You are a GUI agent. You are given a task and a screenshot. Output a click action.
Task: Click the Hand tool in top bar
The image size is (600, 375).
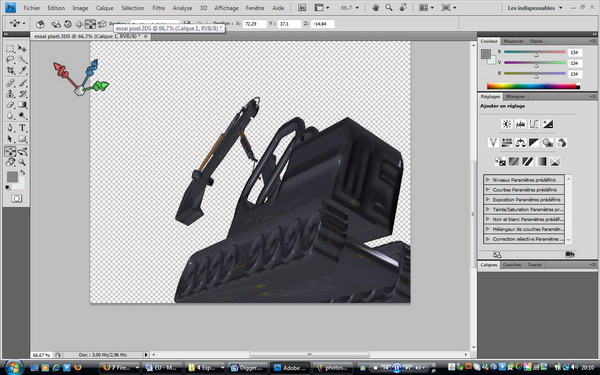(x=375, y=8)
